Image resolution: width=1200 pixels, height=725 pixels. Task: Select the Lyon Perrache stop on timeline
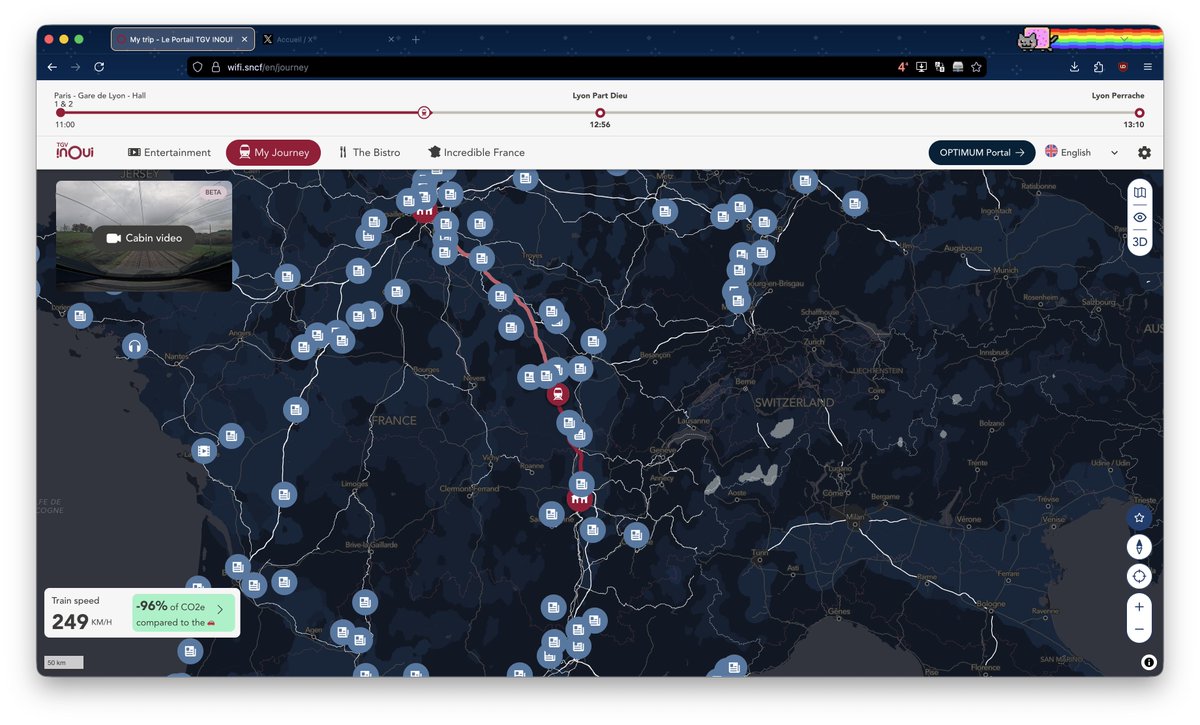pos(1139,113)
